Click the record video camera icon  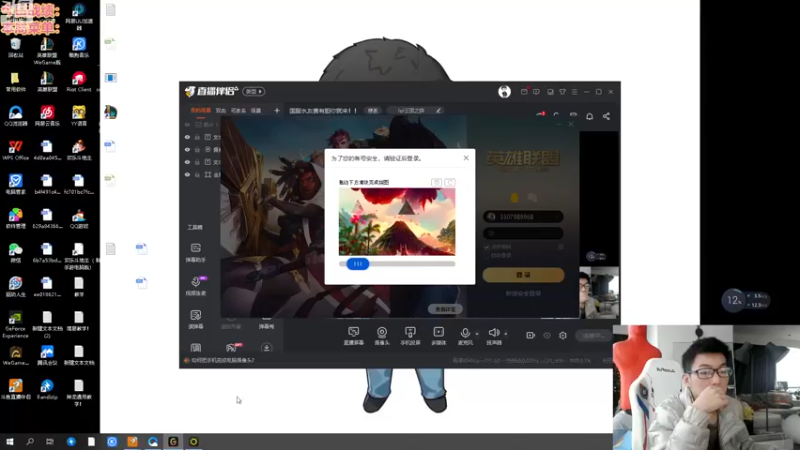(531, 335)
